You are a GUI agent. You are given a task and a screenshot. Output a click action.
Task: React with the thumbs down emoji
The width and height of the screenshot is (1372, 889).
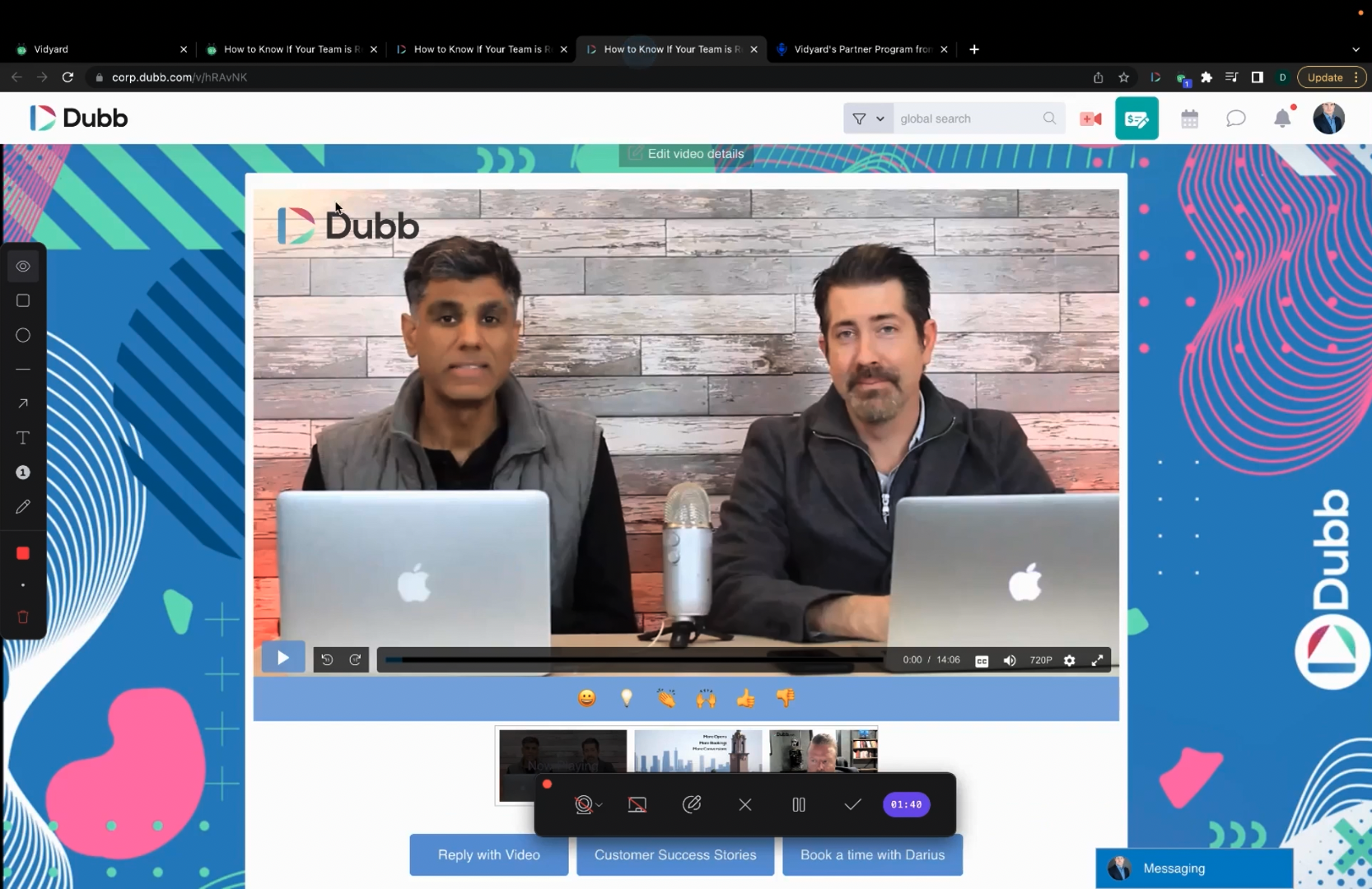coord(786,698)
